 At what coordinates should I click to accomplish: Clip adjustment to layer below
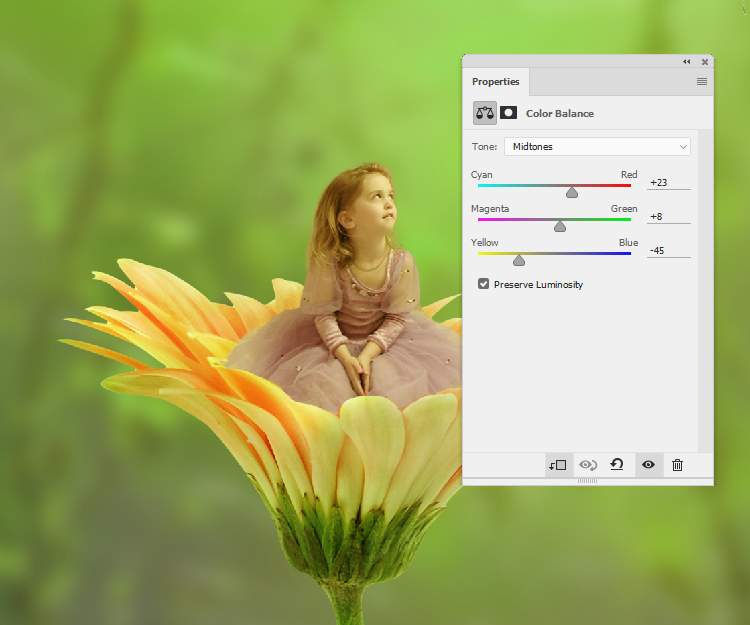click(558, 465)
